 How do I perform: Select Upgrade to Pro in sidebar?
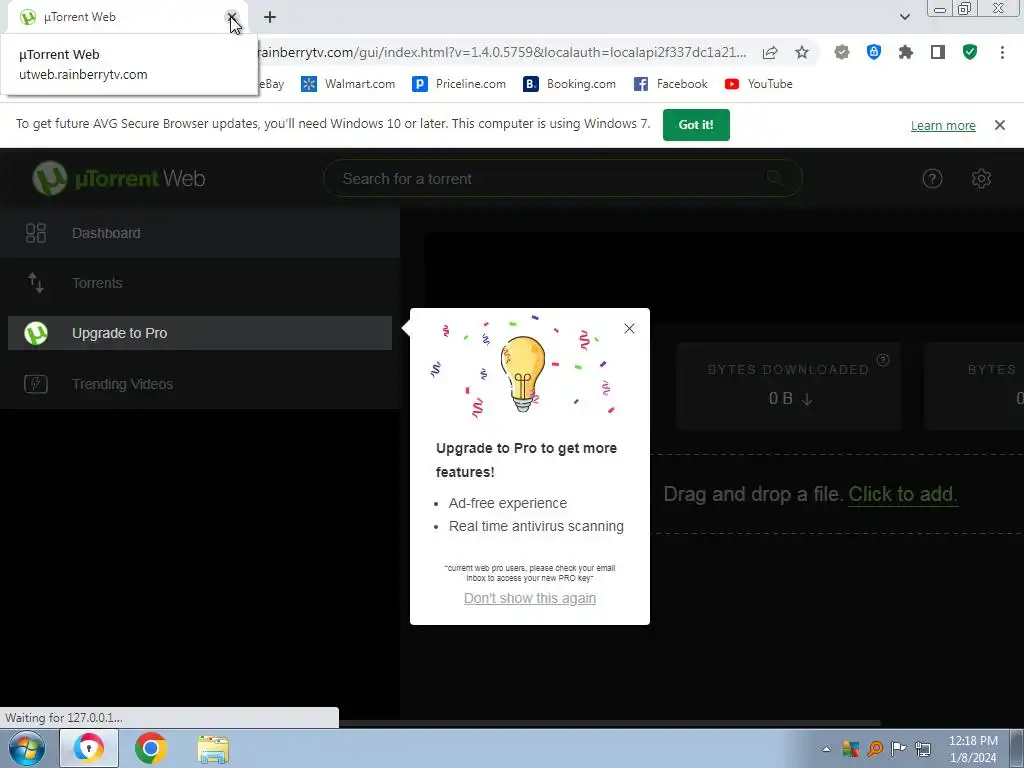pyautogui.click(x=200, y=333)
